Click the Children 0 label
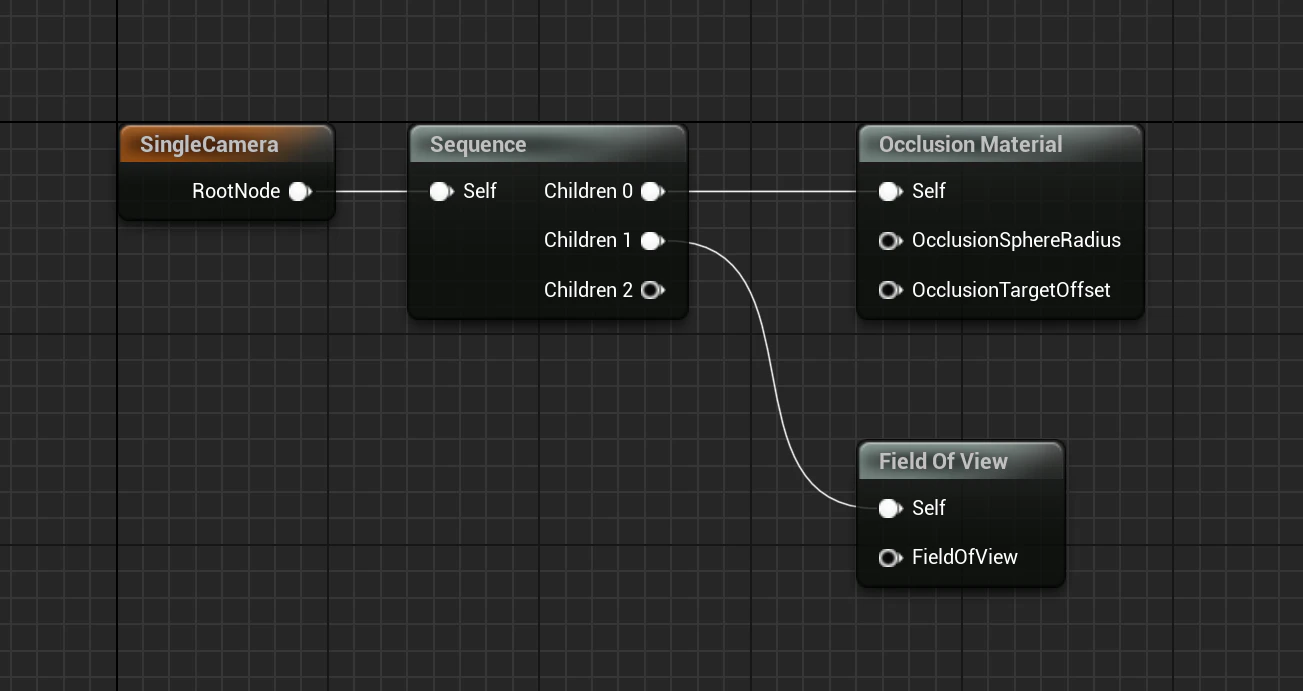The width and height of the screenshot is (1303, 691). [588, 191]
